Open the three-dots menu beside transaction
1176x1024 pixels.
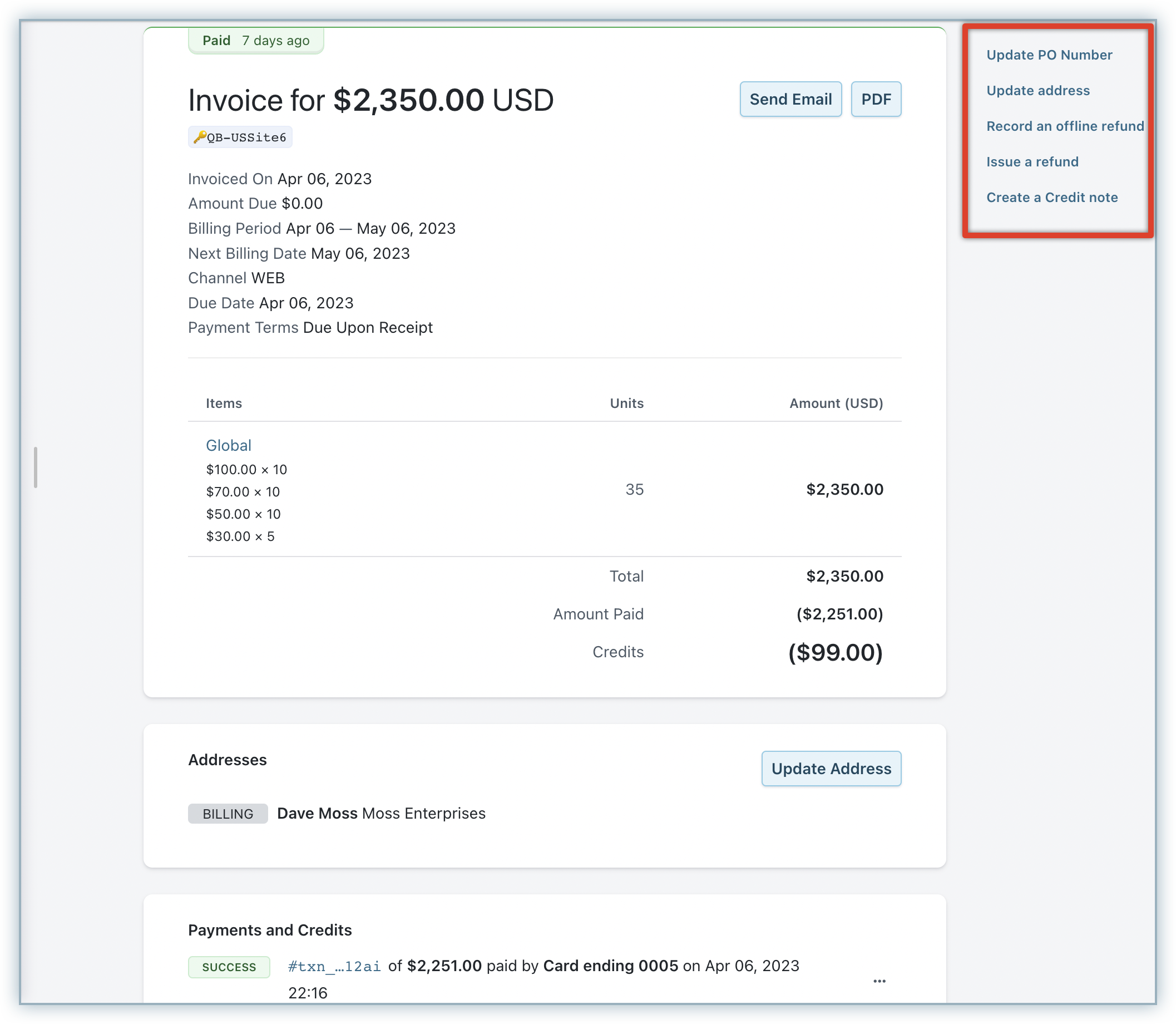pos(879,981)
